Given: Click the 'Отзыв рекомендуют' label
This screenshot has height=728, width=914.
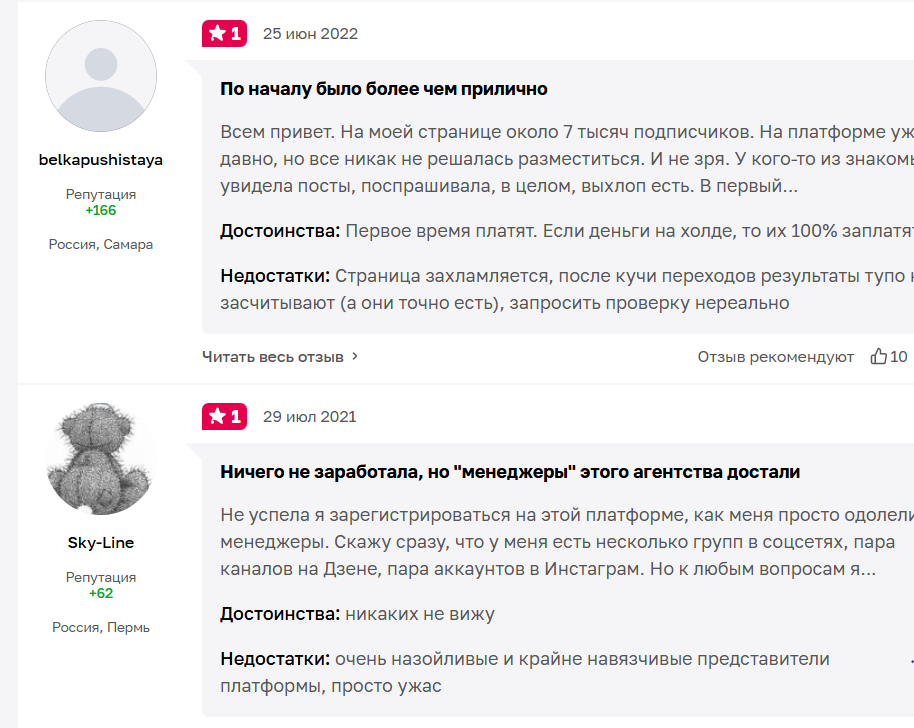Looking at the screenshot, I should pyautogui.click(x=776, y=356).
